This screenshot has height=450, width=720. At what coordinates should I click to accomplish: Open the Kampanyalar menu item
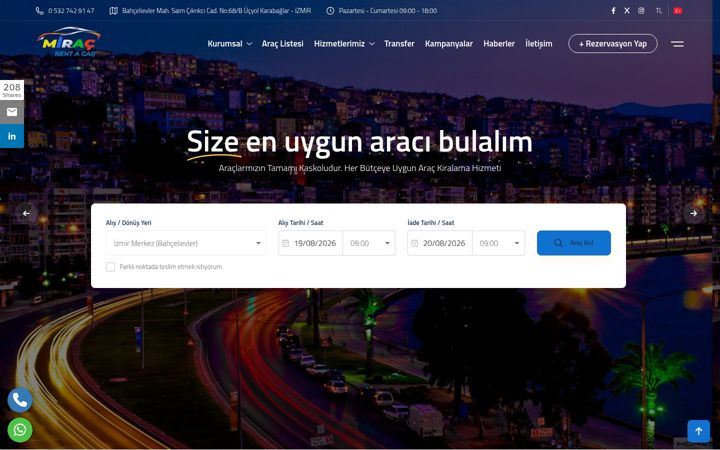(449, 44)
